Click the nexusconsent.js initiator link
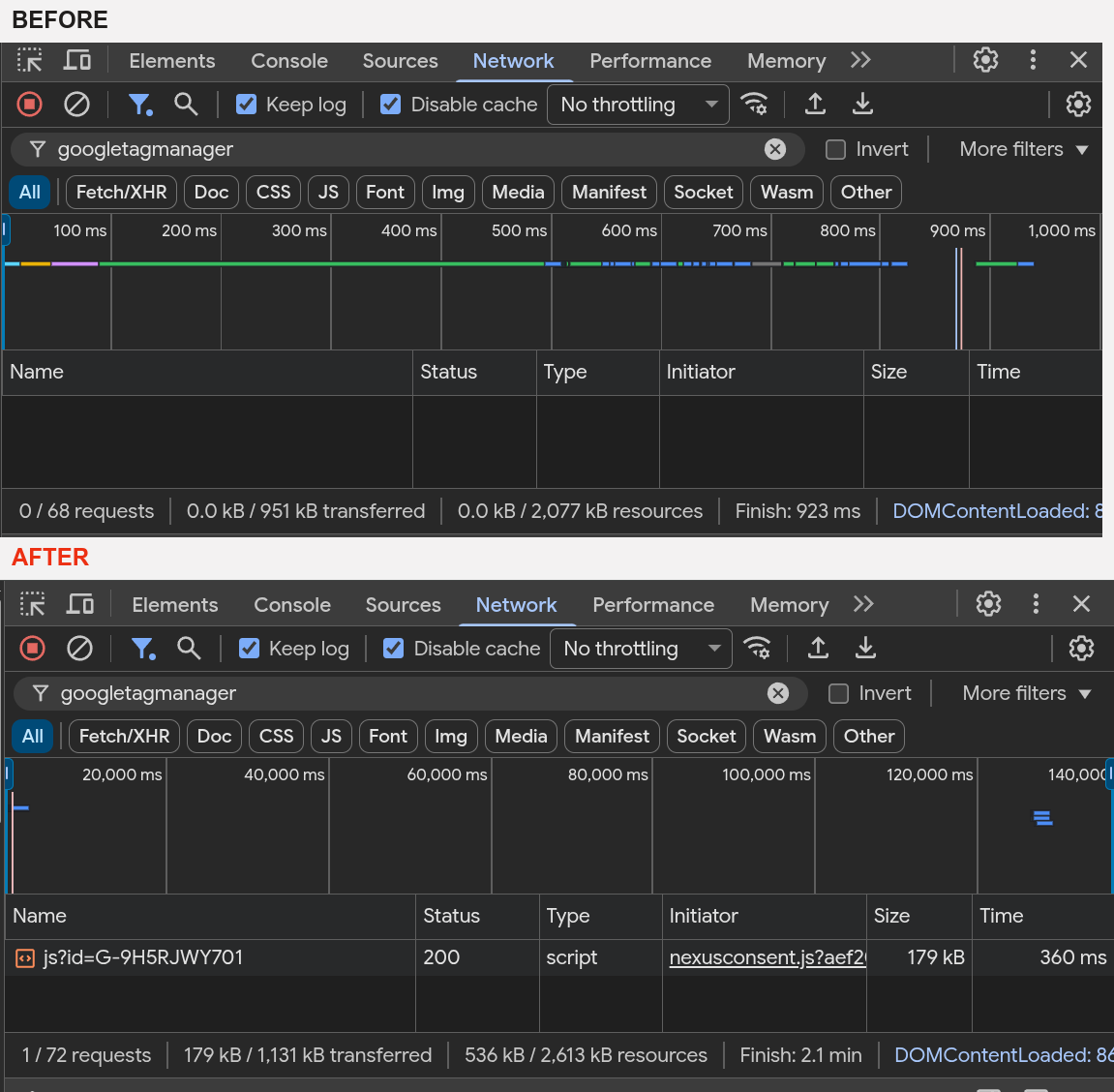Screen dimensions: 1114x1092 (768, 957)
